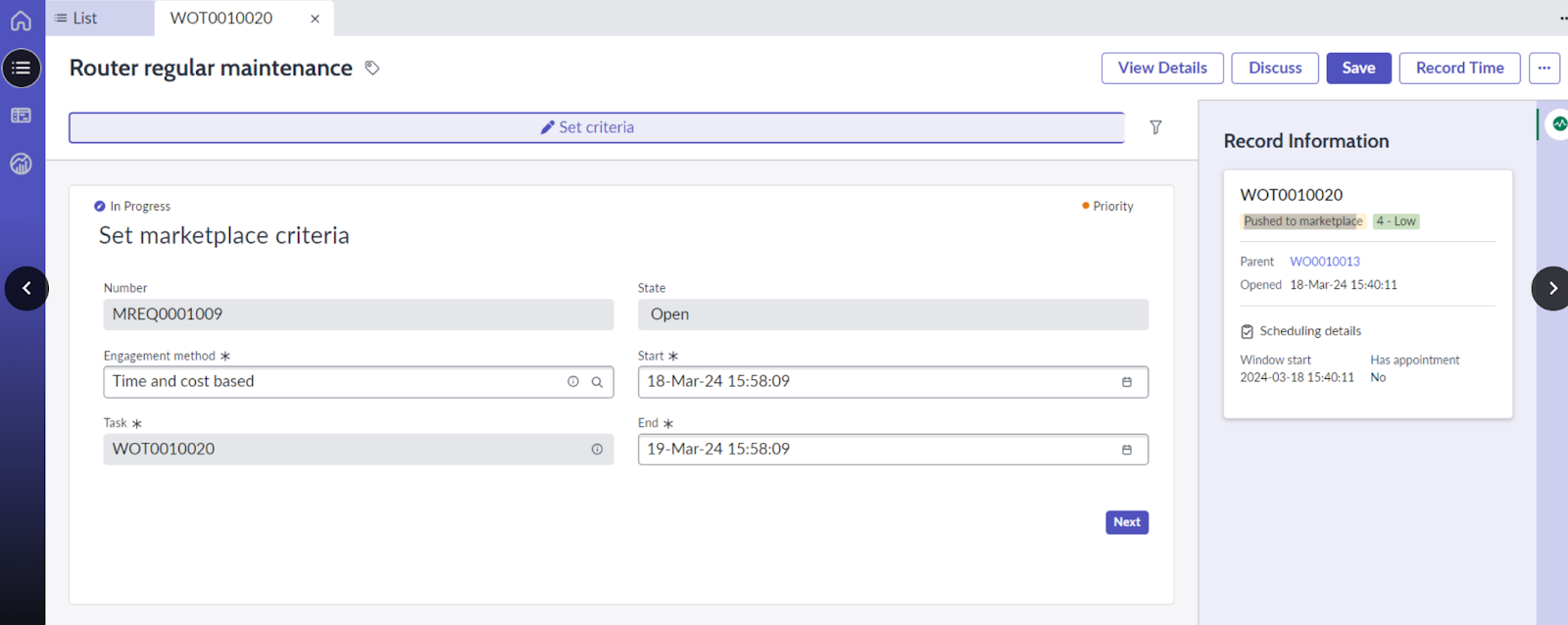Go to previous with left arrow
Screen dimensions: 1568x625
point(26,288)
